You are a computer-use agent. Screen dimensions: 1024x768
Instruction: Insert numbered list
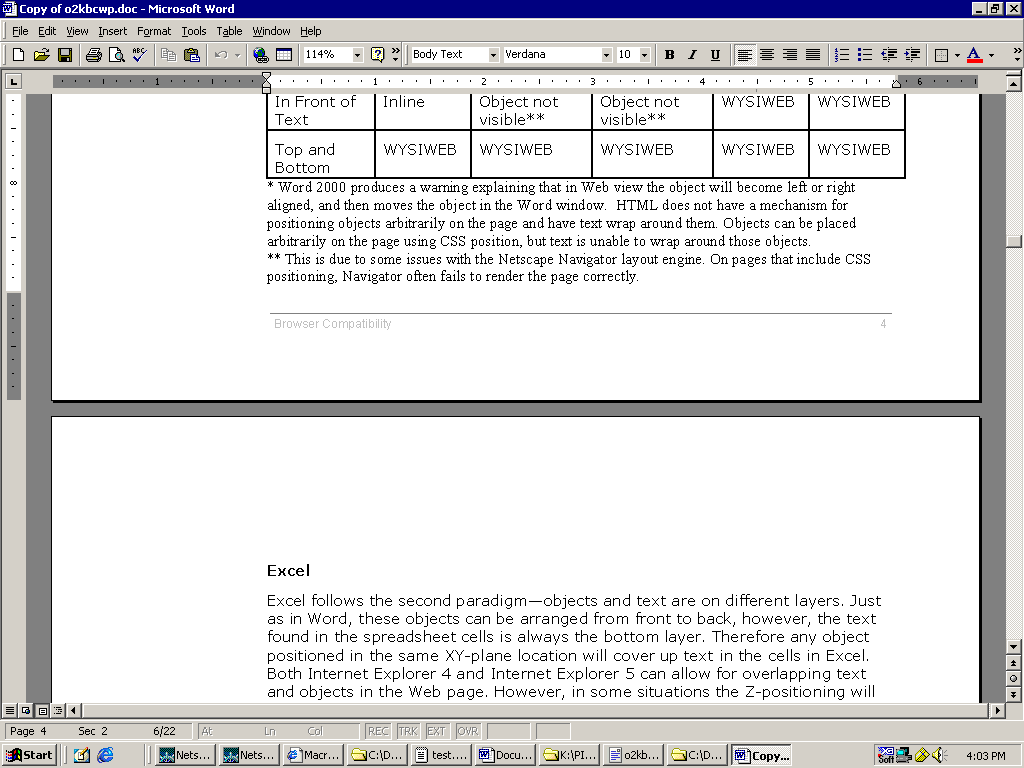(x=842, y=55)
